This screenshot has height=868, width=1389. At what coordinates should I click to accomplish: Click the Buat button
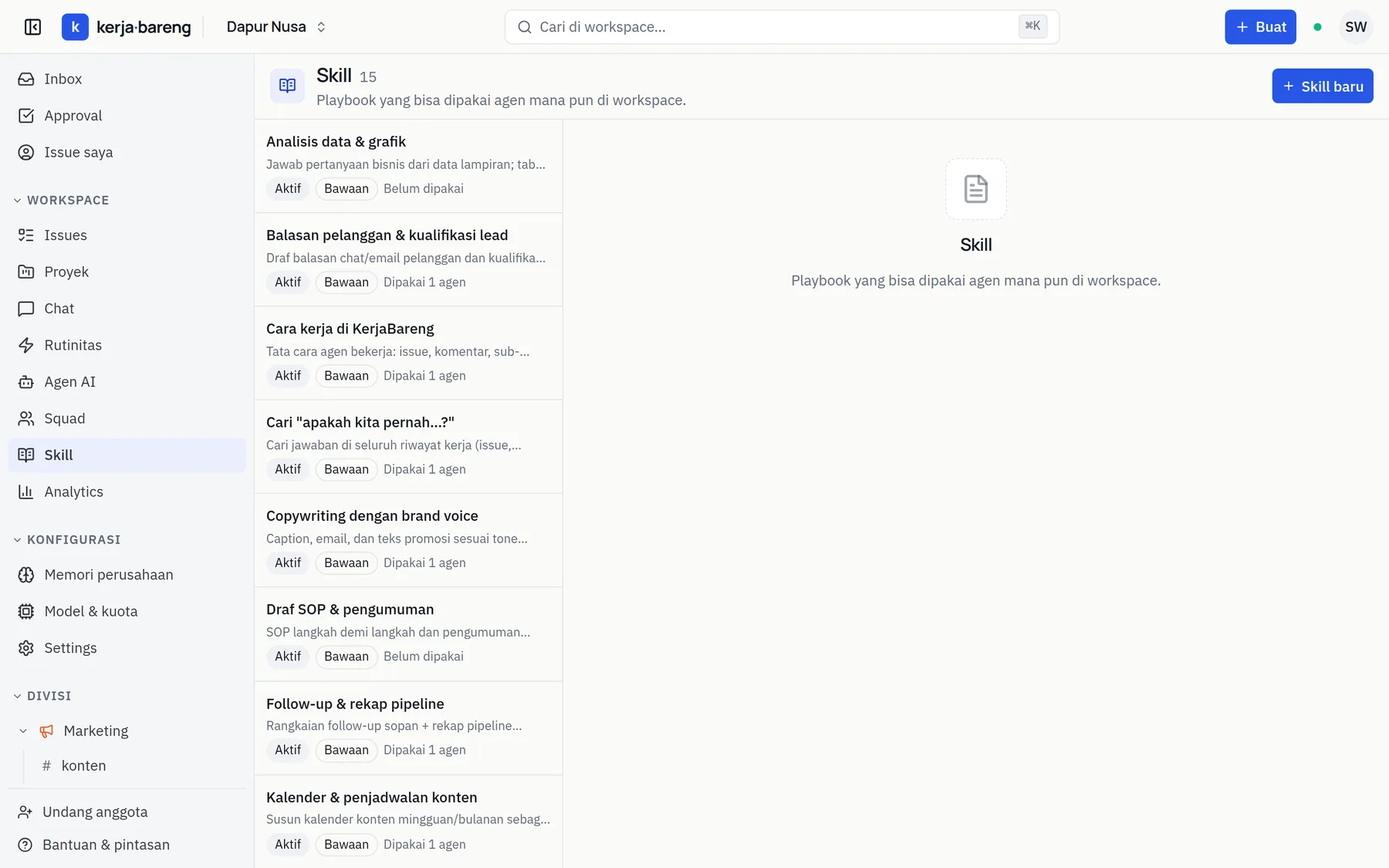(1260, 27)
